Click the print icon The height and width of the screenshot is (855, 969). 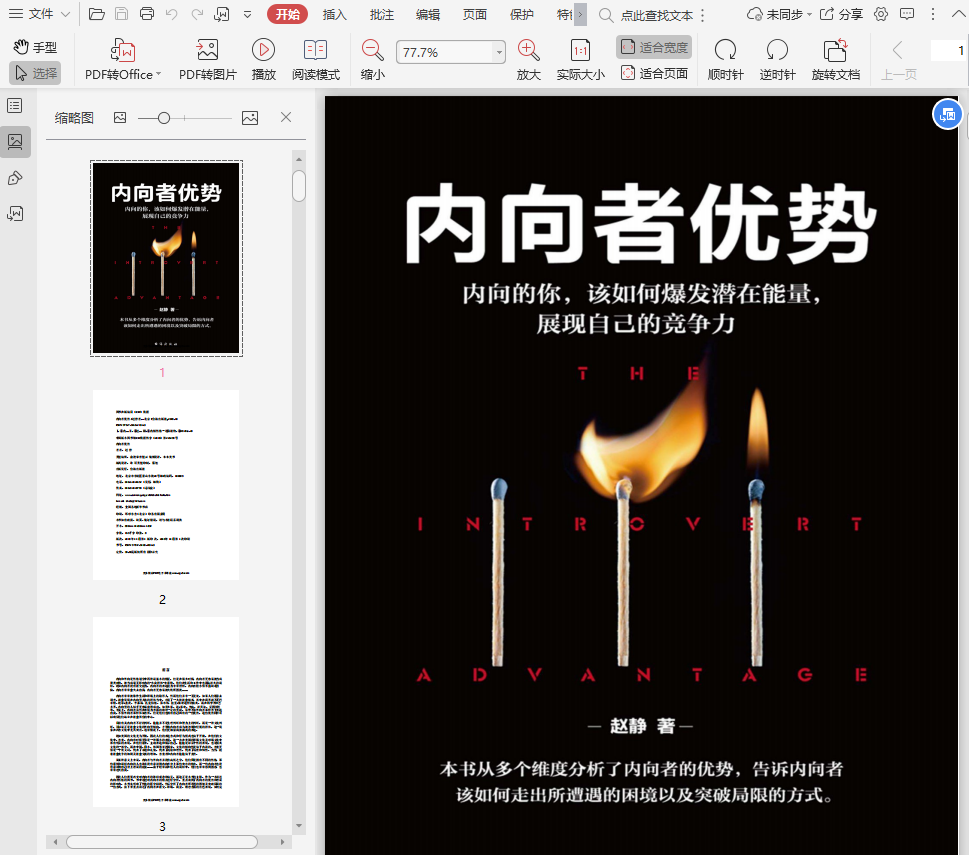click(147, 14)
